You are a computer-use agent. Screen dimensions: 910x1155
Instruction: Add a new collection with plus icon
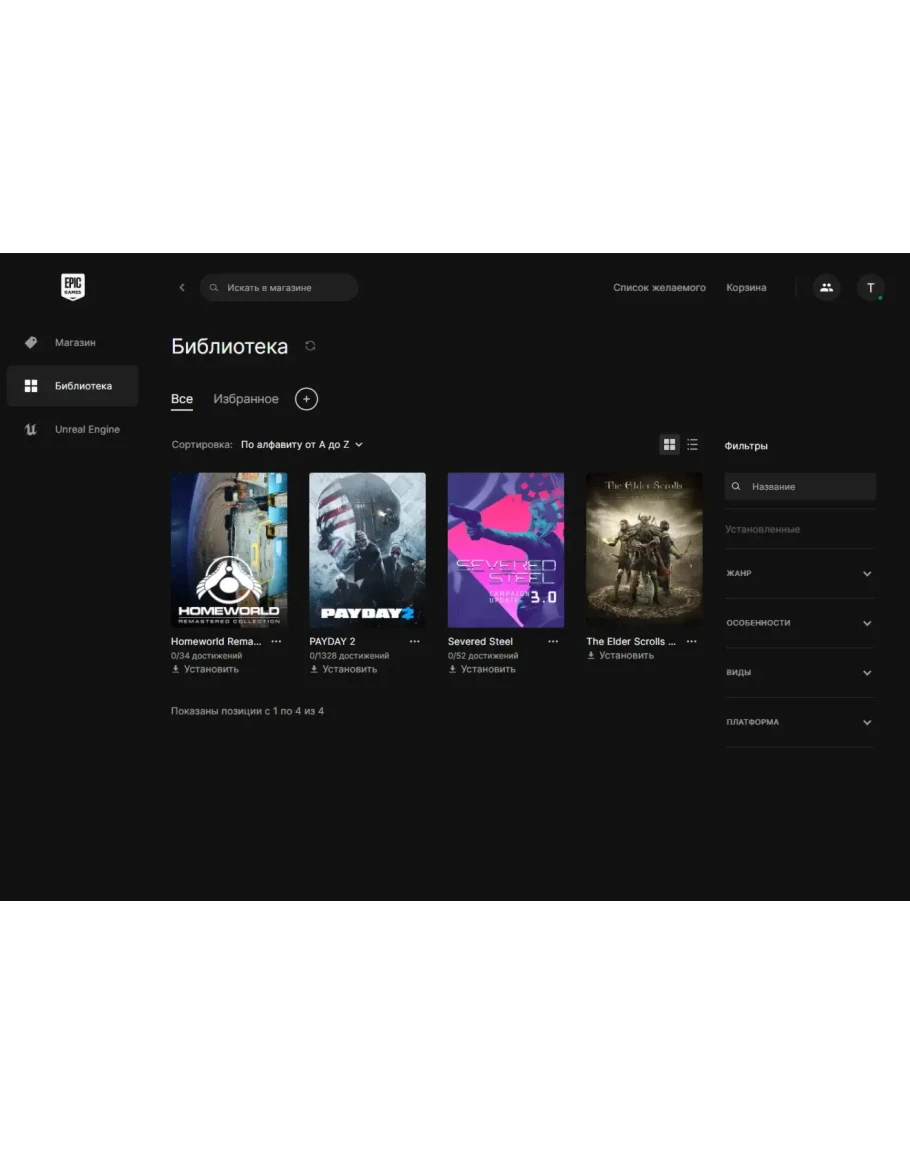306,399
